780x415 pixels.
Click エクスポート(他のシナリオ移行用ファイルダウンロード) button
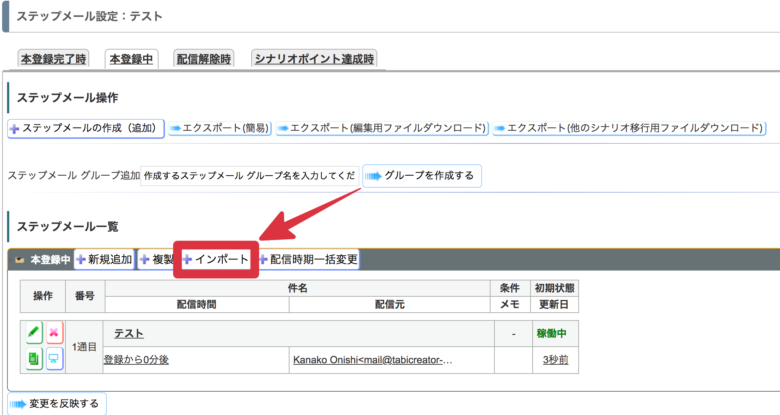tap(629, 128)
